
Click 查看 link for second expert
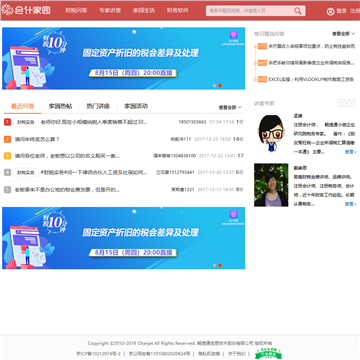pyautogui.click(x=350, y=204)
